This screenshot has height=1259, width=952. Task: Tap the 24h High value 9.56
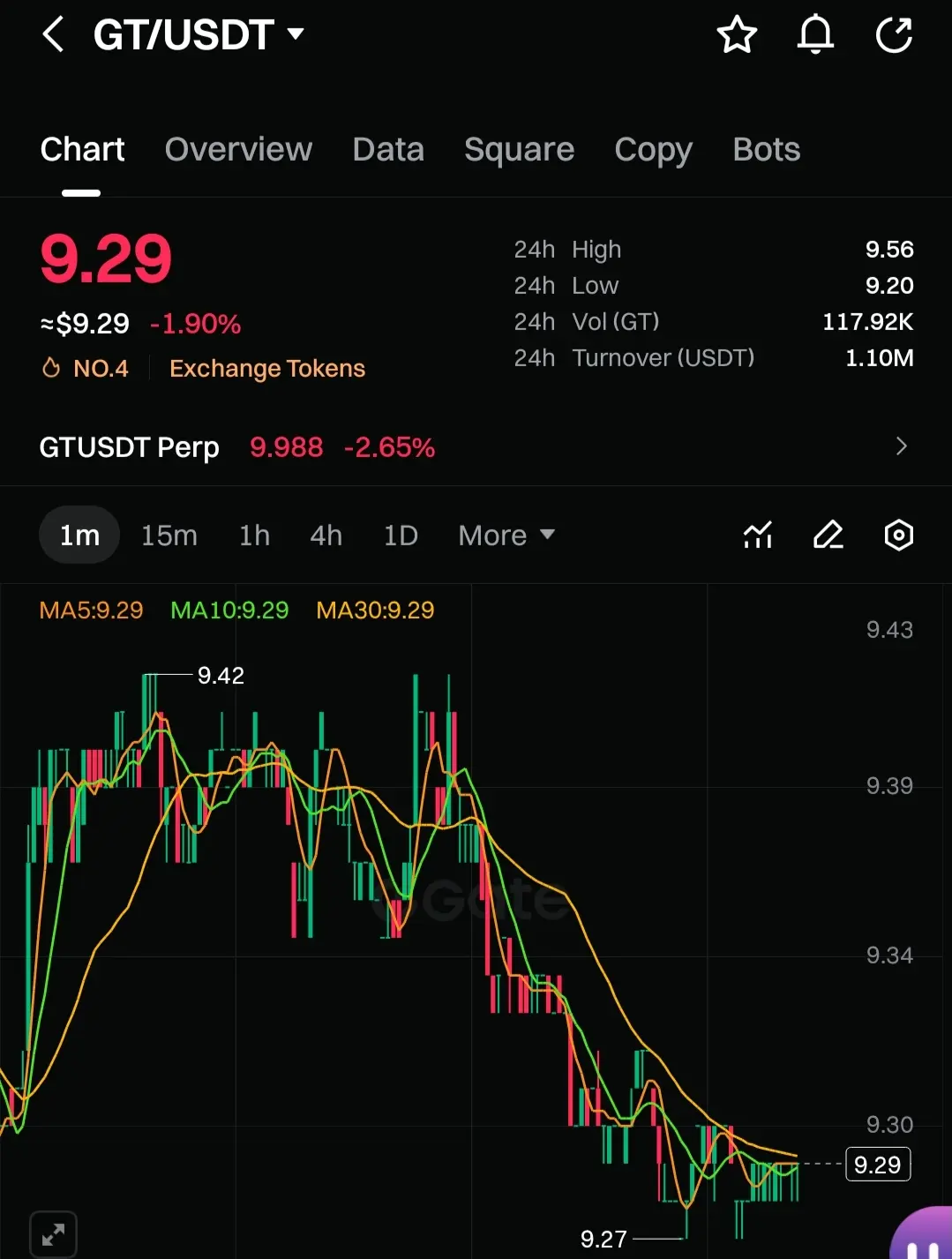tap(889, 250)
